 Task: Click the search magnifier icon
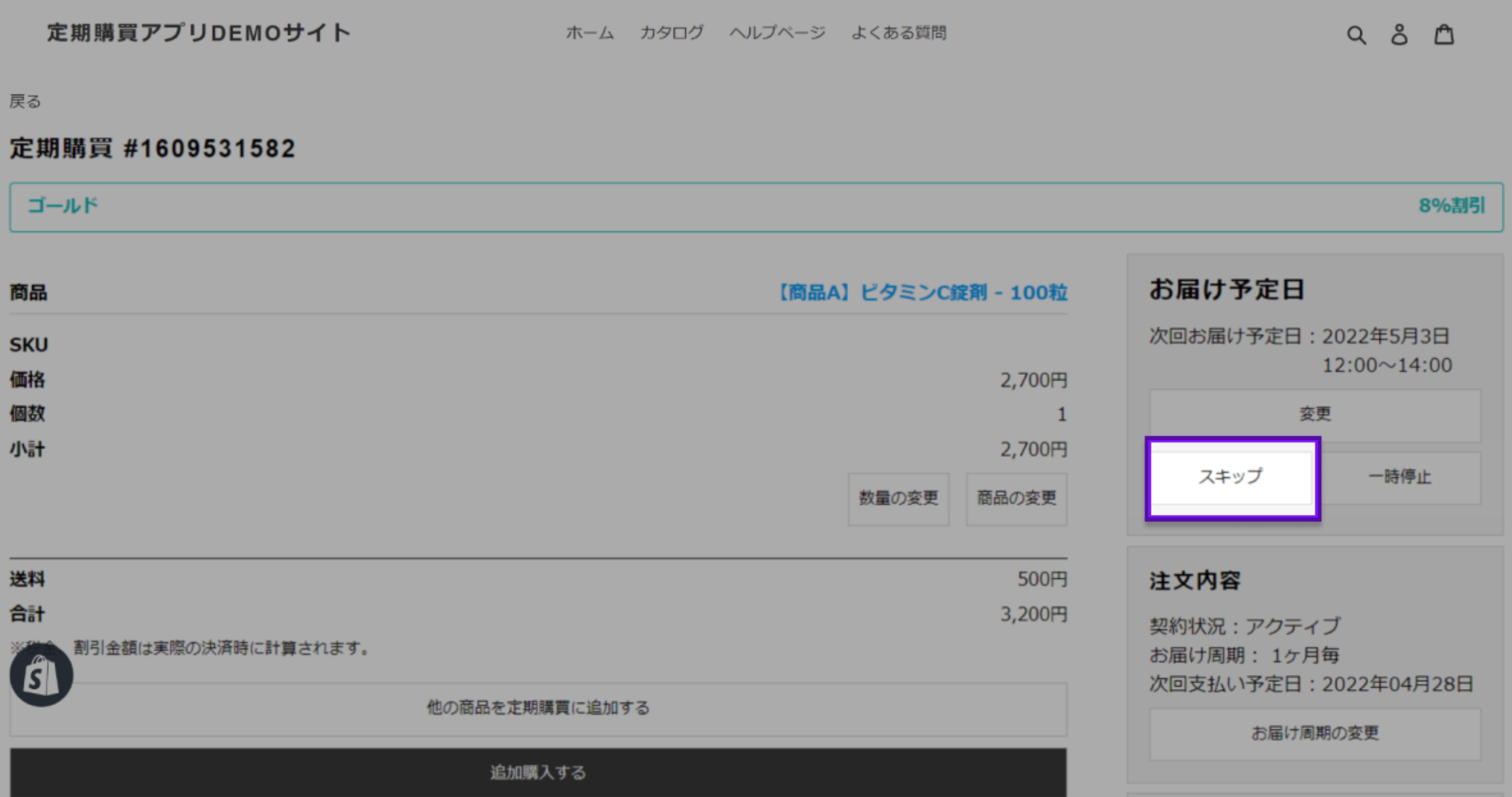coord(1356,35)
